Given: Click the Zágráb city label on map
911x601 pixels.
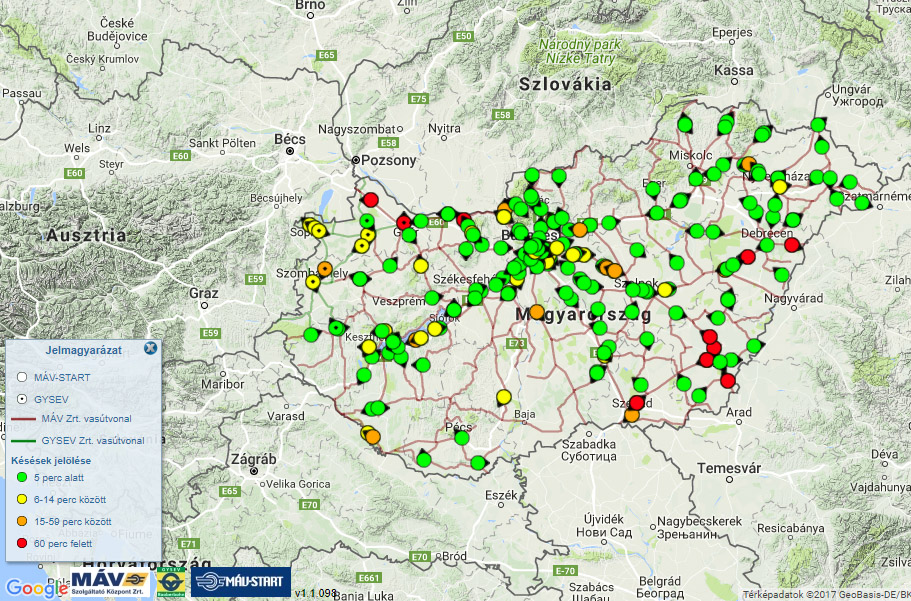Looking at the screenshot, I should [255, 457].
